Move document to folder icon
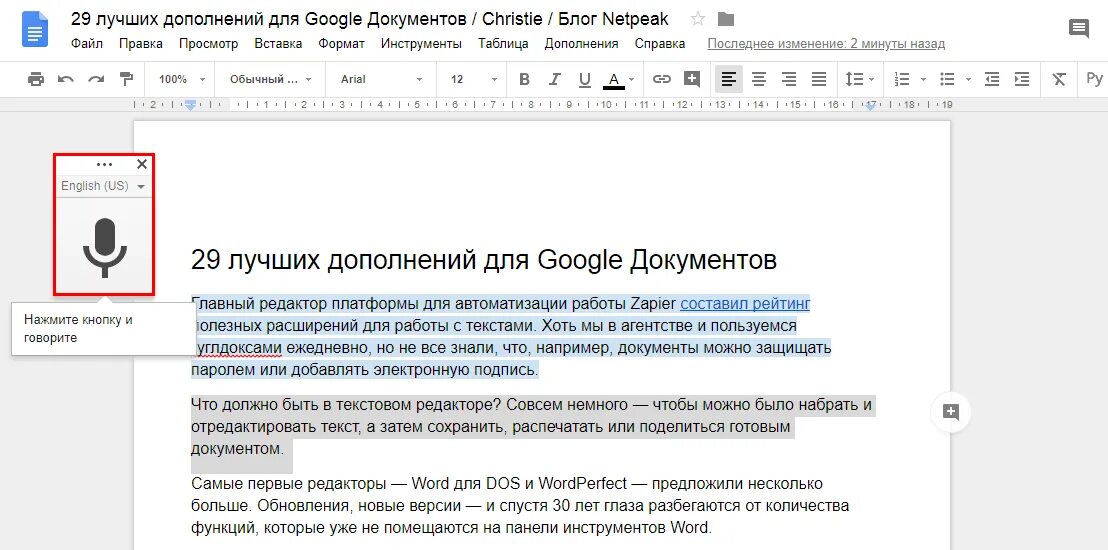 tap(725, 19)
